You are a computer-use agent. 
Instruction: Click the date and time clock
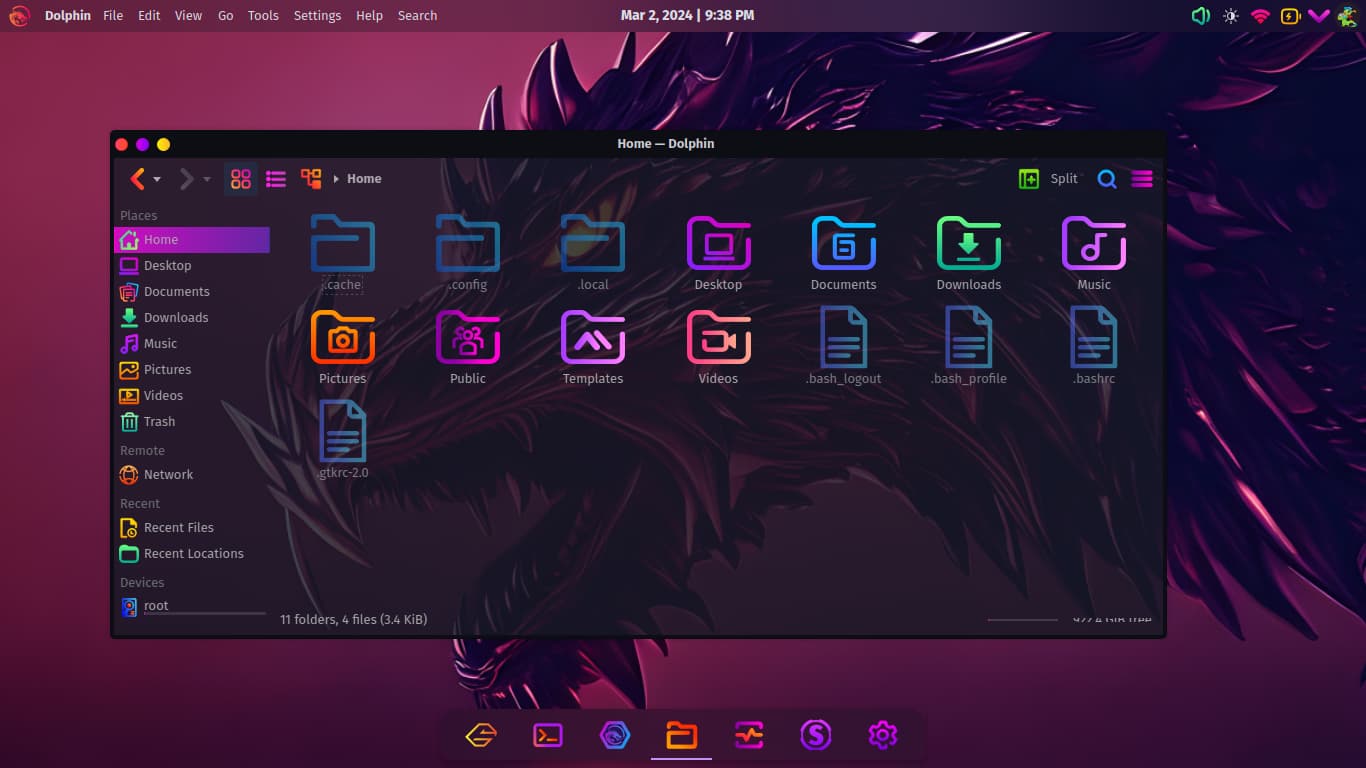click(688, 16)
